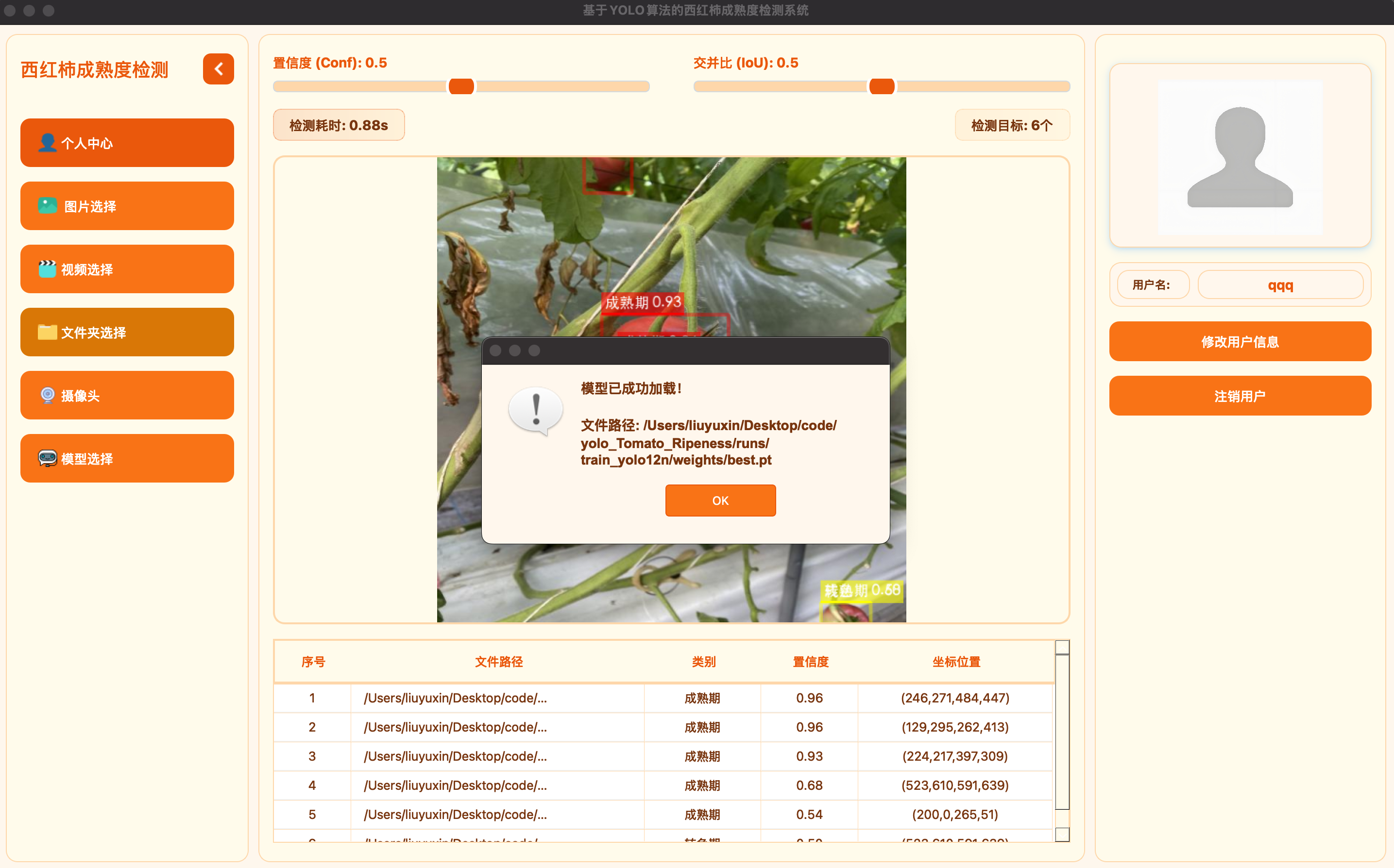Open 修改用户信息 to edit user info
Screen dimensions: 1394x868
click(1240, 341)
